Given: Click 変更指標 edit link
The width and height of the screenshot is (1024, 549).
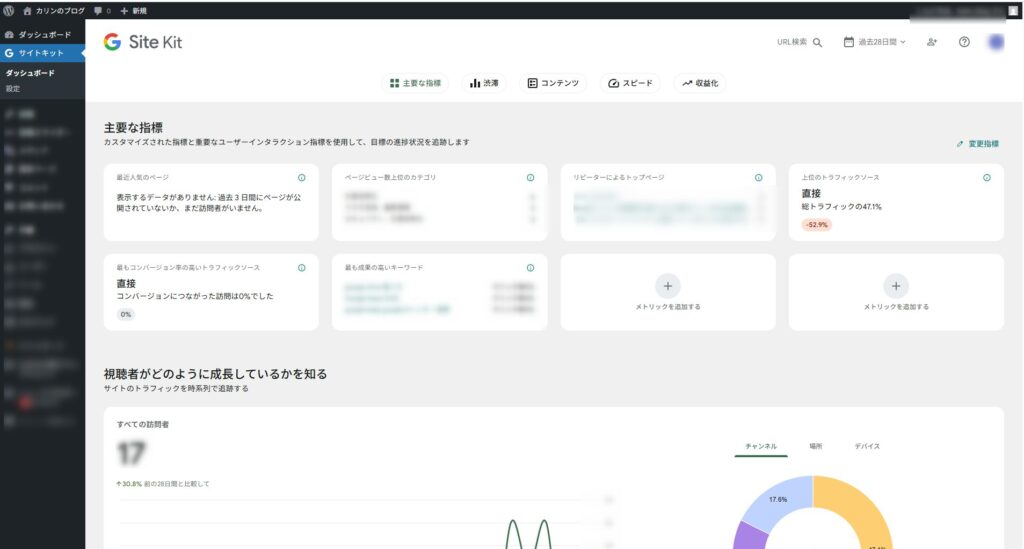Looking at the screenshot, I should (978, 144).
